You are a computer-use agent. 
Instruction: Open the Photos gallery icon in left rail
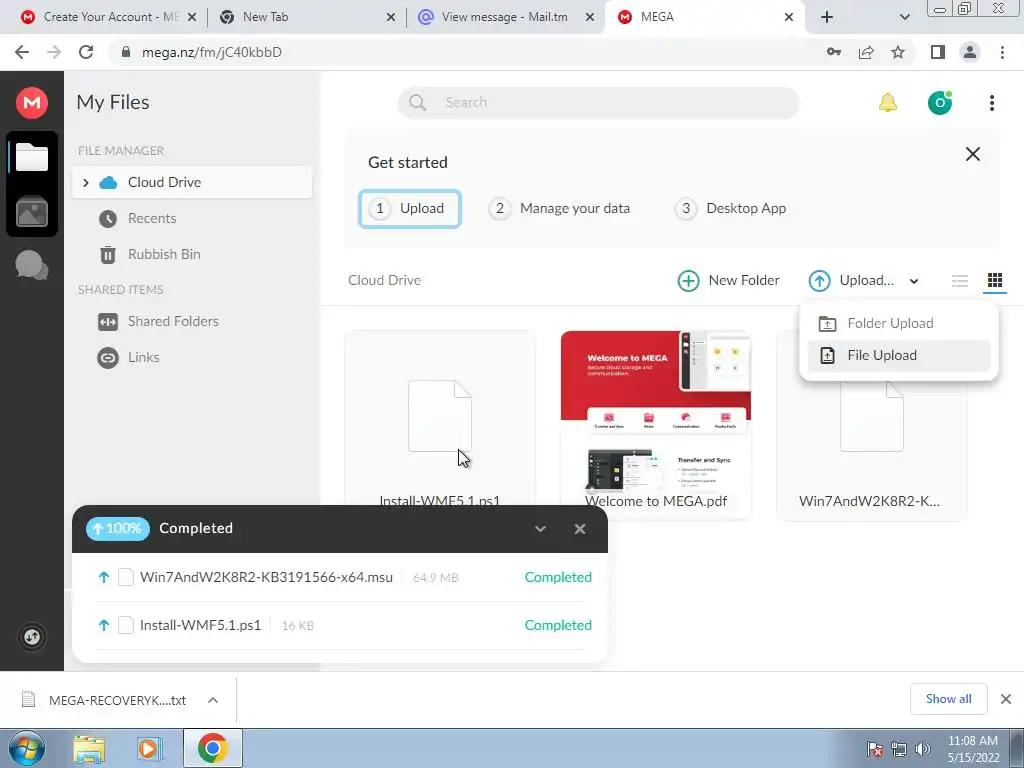coord(31,212)
